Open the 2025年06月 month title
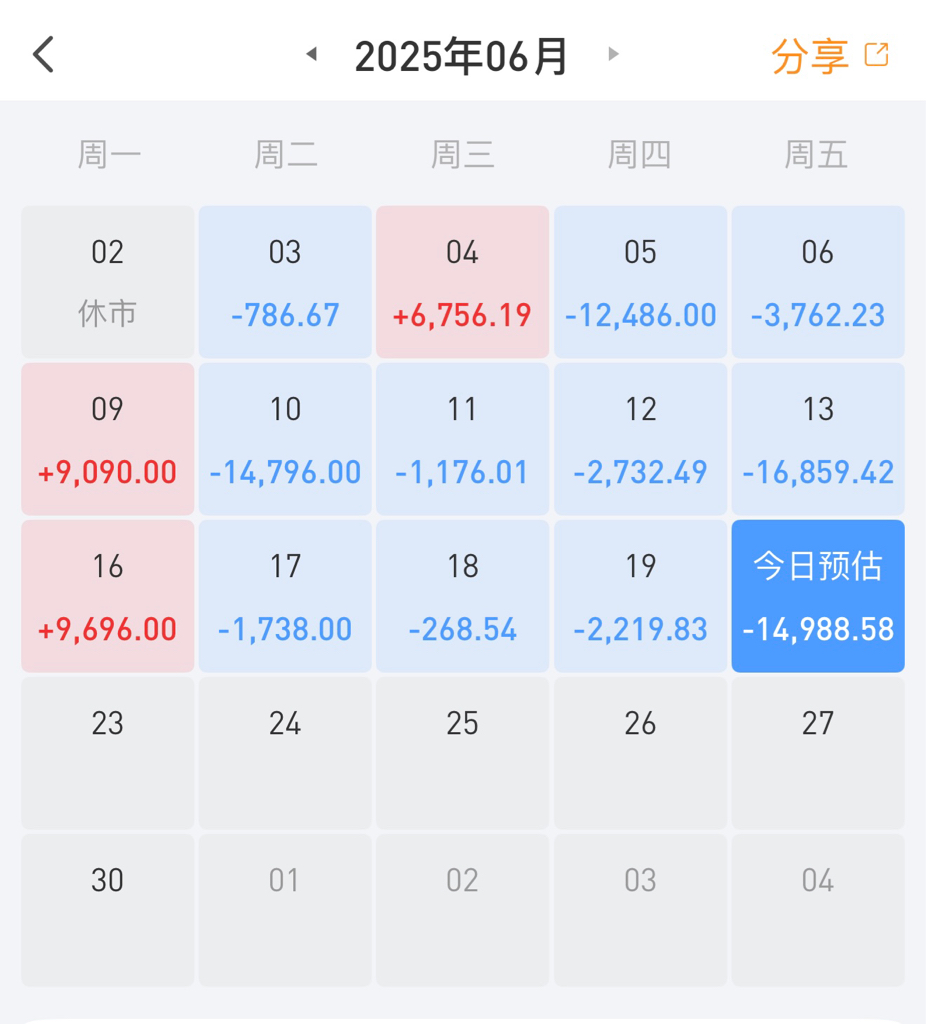The width and height of the screenshot is (926, 1024). tap(461, 57)
